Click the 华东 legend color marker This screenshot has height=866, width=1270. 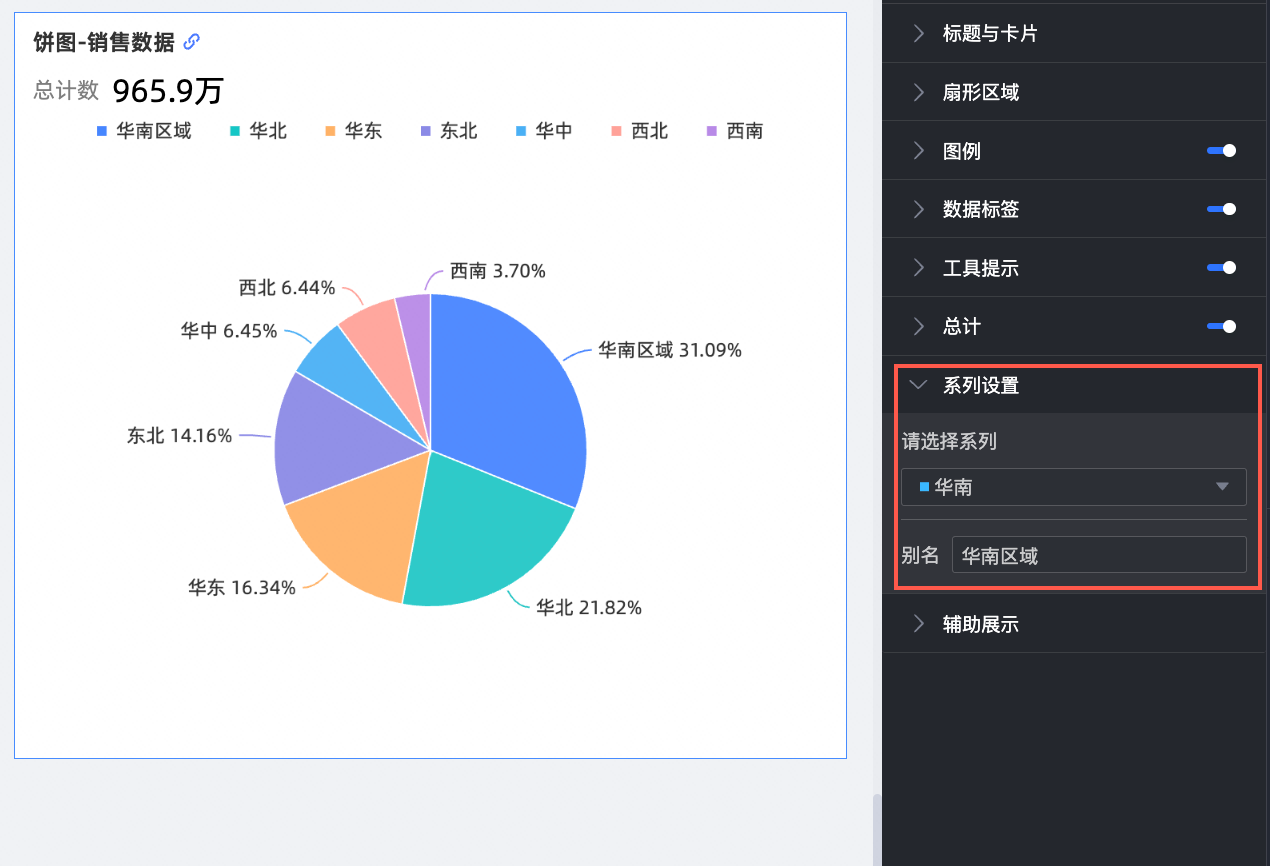330,131
